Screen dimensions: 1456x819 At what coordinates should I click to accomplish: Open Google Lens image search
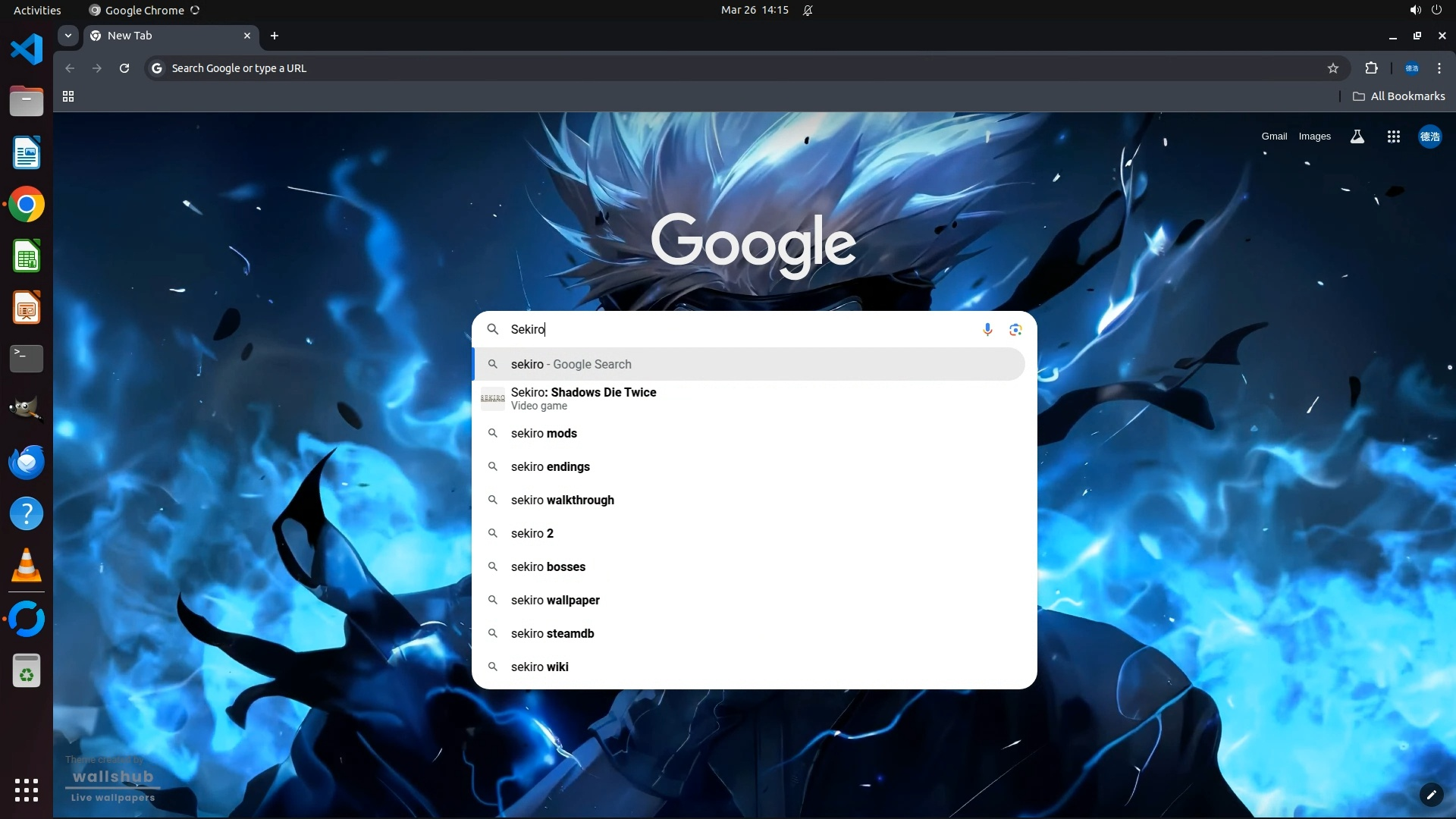[x=1015, y=329]
